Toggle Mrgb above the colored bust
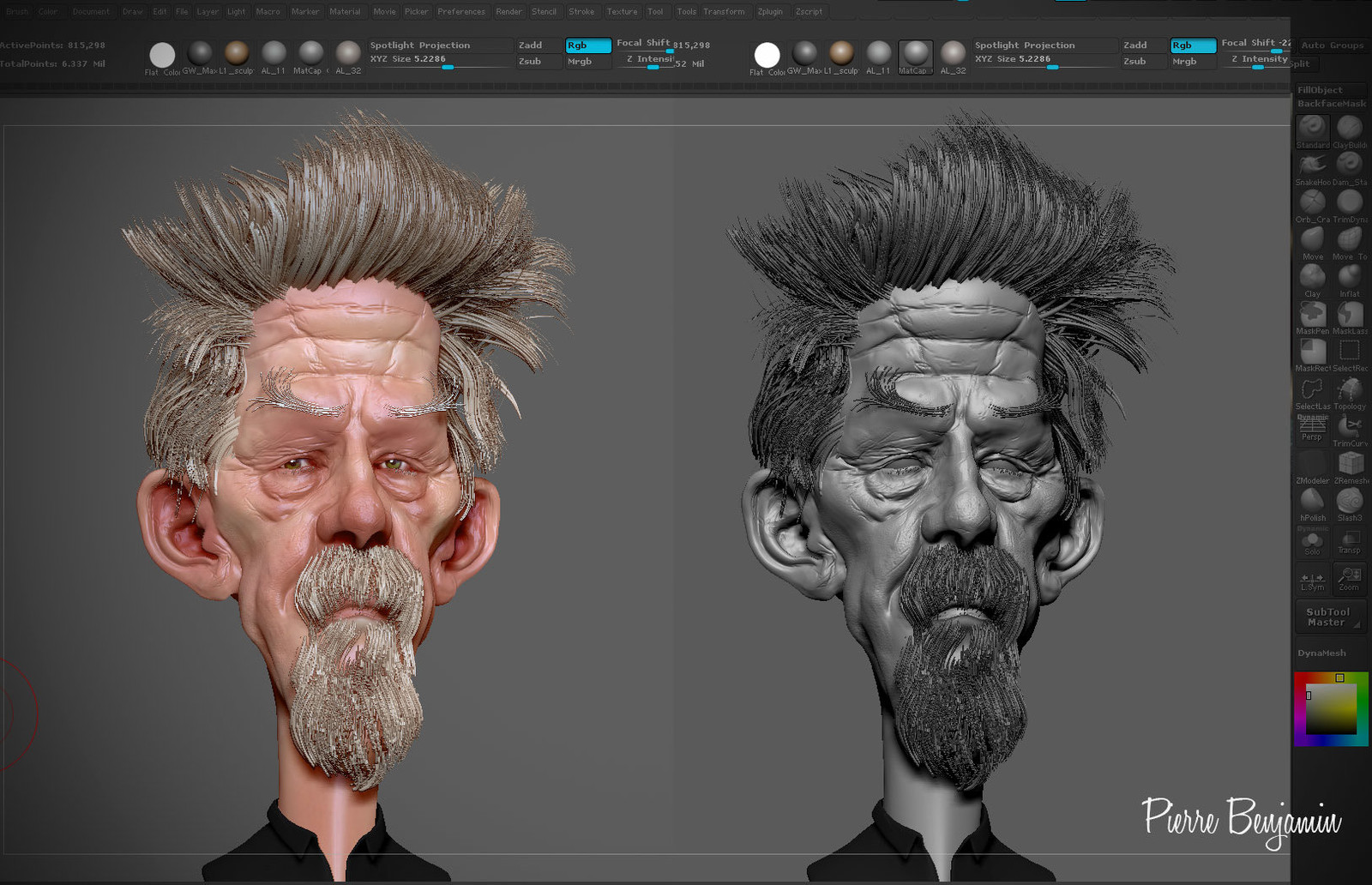Screen dimensions: 1372x885 pyautogui.click(x=588, y=62)
